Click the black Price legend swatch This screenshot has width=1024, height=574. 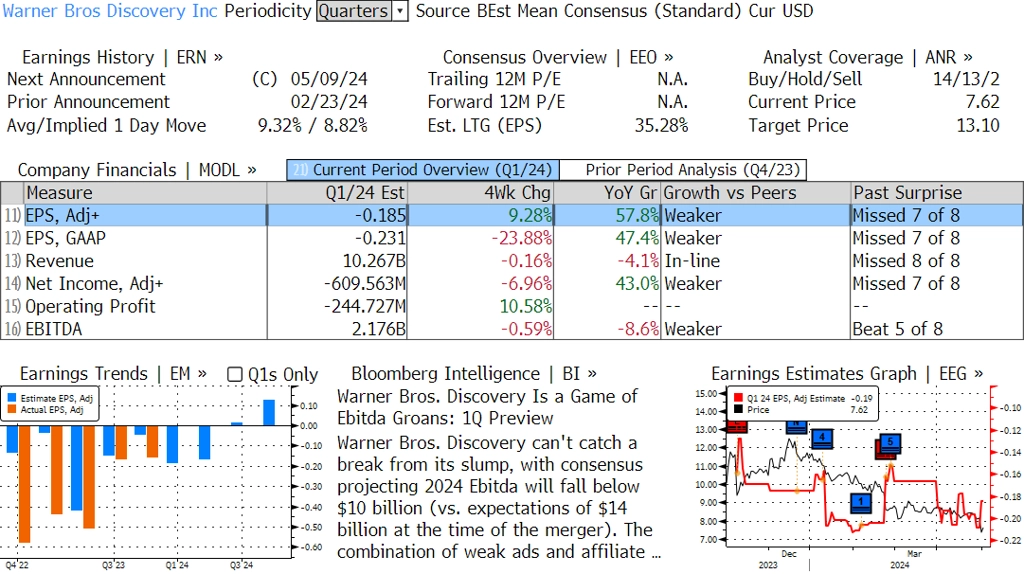click(x=738, y=409)
